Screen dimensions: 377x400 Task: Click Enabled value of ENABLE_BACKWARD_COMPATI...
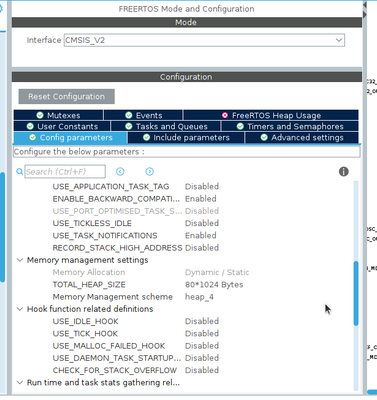pyautogui.click(x=201, y=199)
